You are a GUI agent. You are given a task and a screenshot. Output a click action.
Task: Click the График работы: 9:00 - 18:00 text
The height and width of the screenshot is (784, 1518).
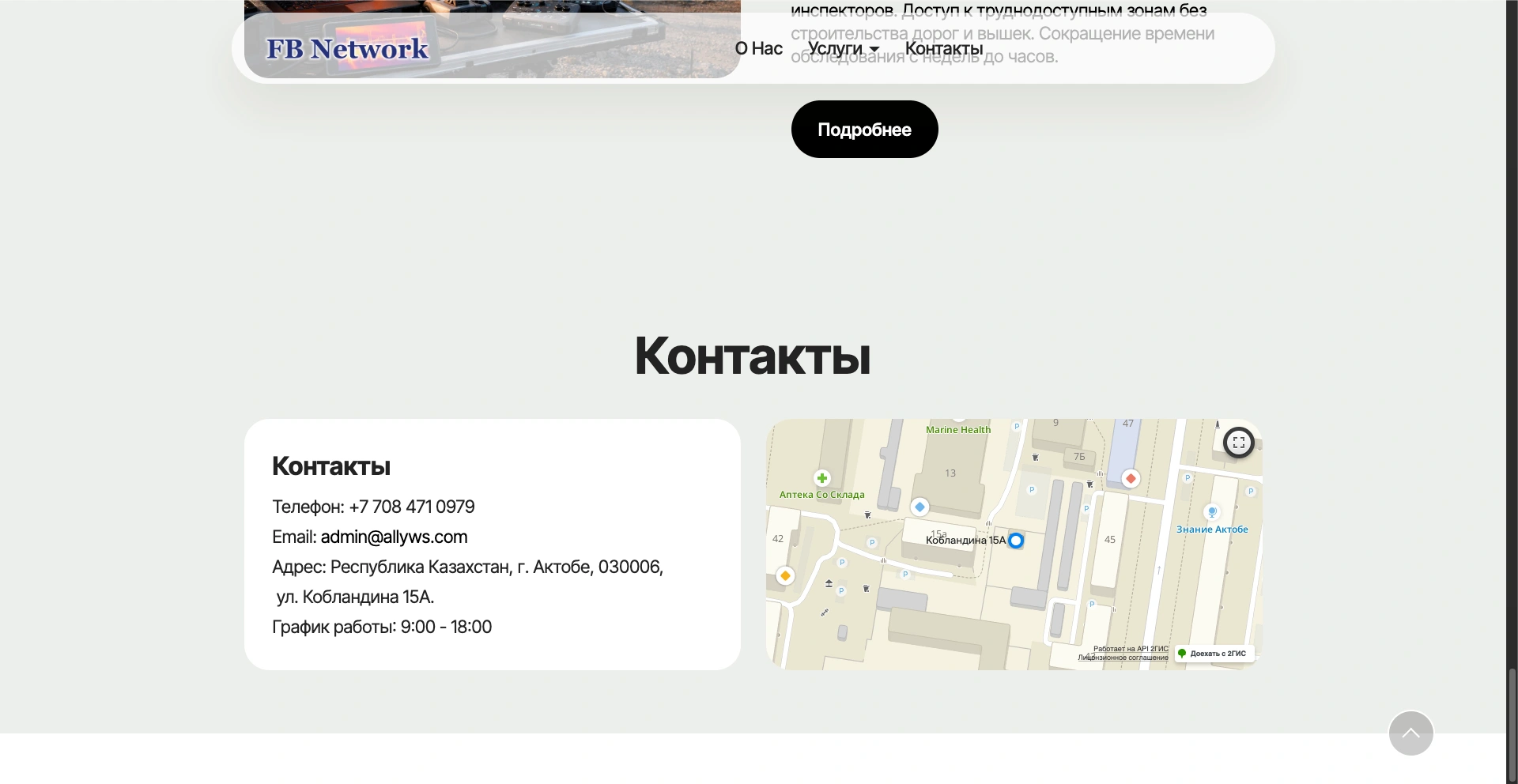click(382, 627)
